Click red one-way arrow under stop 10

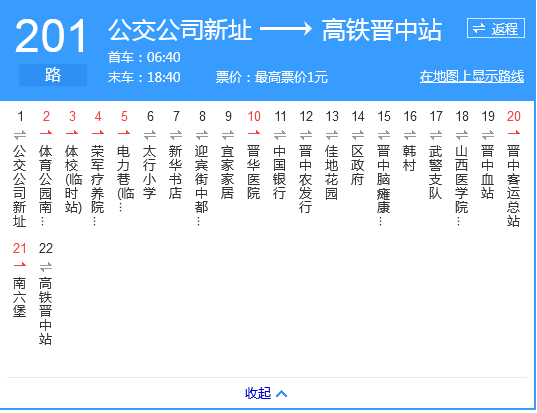[x=254, y=133]
